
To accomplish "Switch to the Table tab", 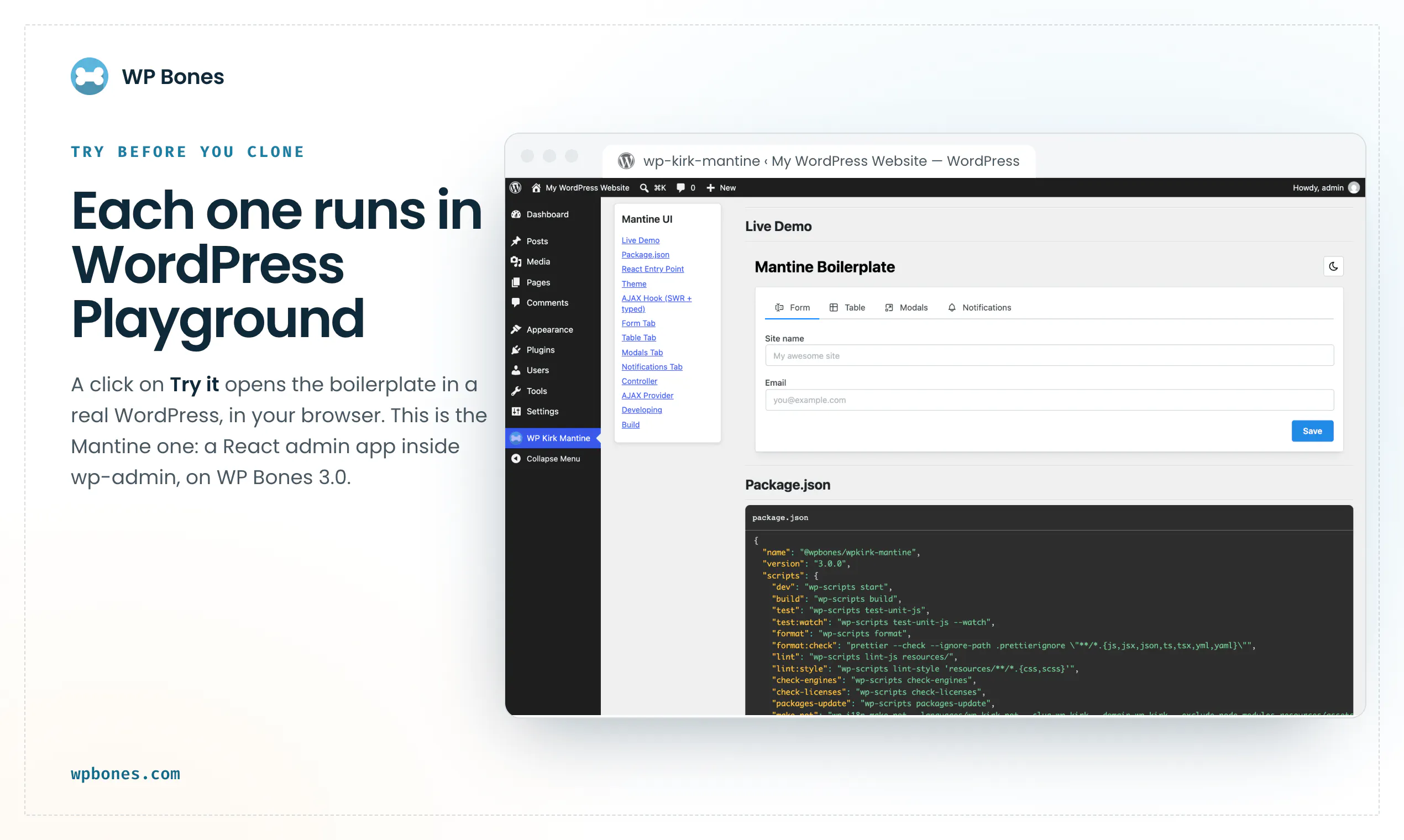I will (847, 307).
